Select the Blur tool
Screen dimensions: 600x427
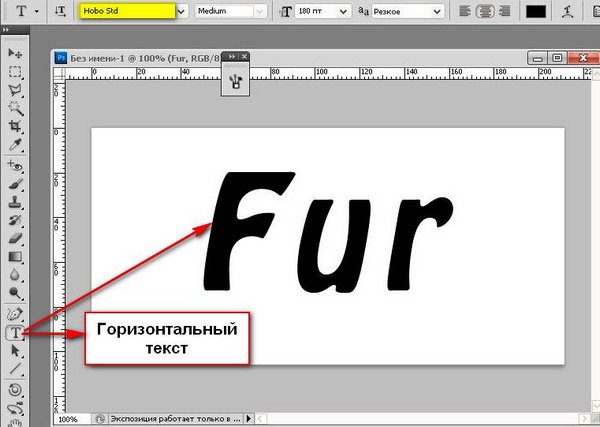pos(15,275)
